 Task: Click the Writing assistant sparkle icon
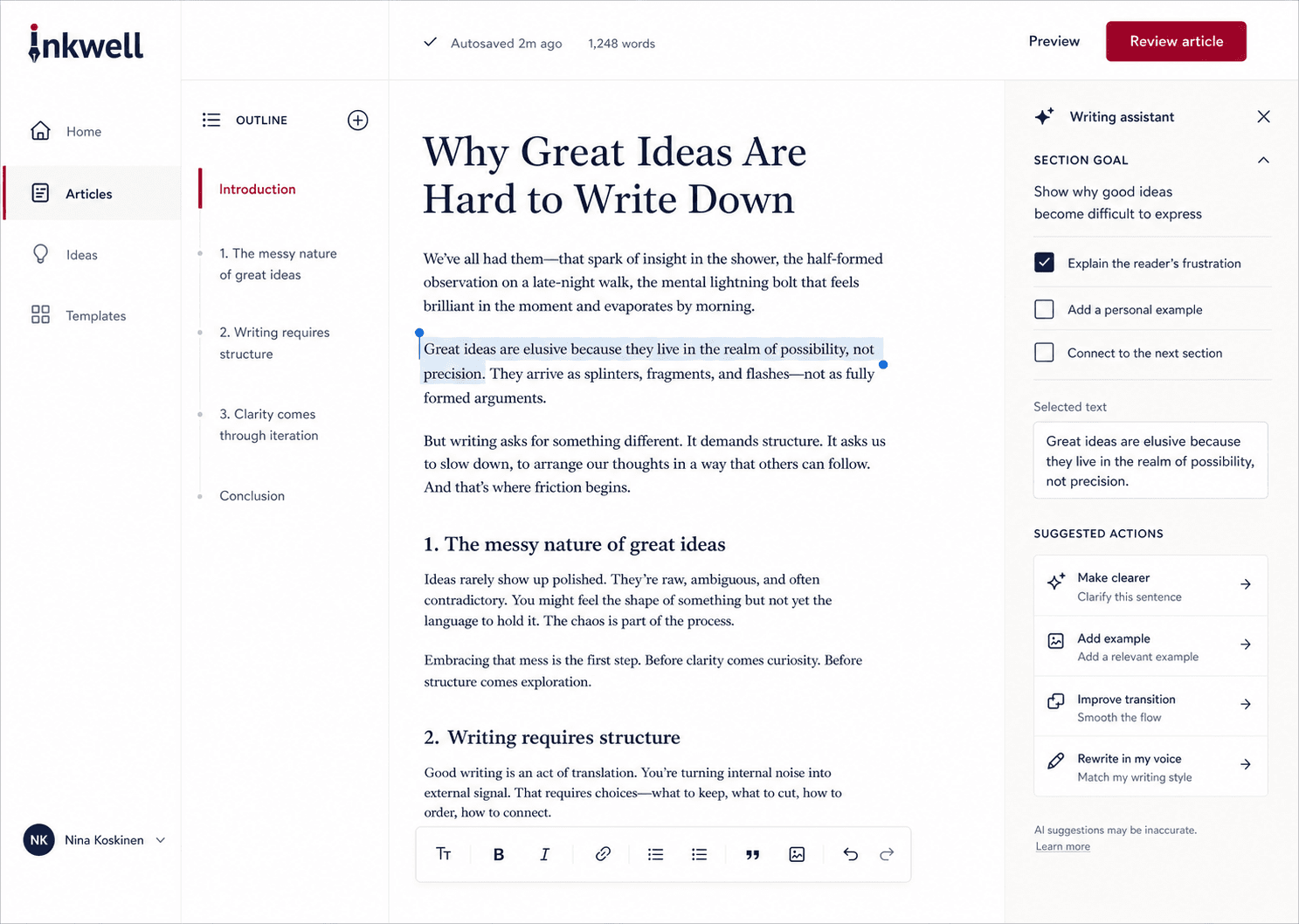point(1044,116)
